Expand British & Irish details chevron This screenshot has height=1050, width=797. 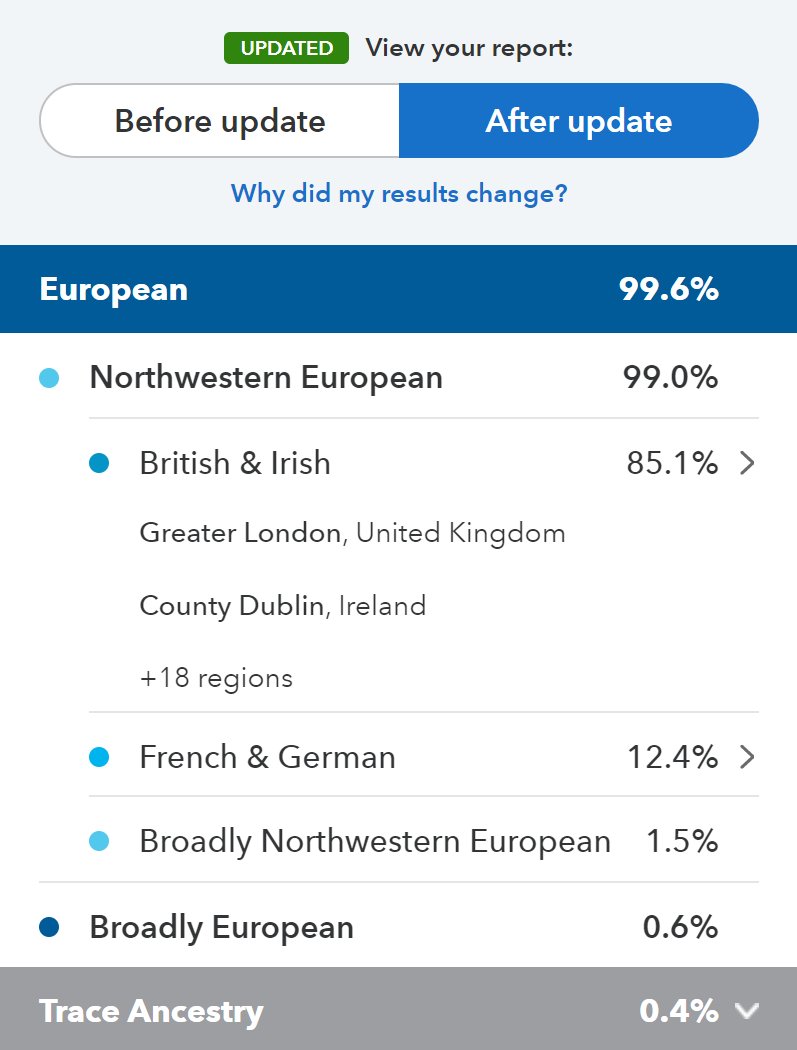tap(746, 463)
